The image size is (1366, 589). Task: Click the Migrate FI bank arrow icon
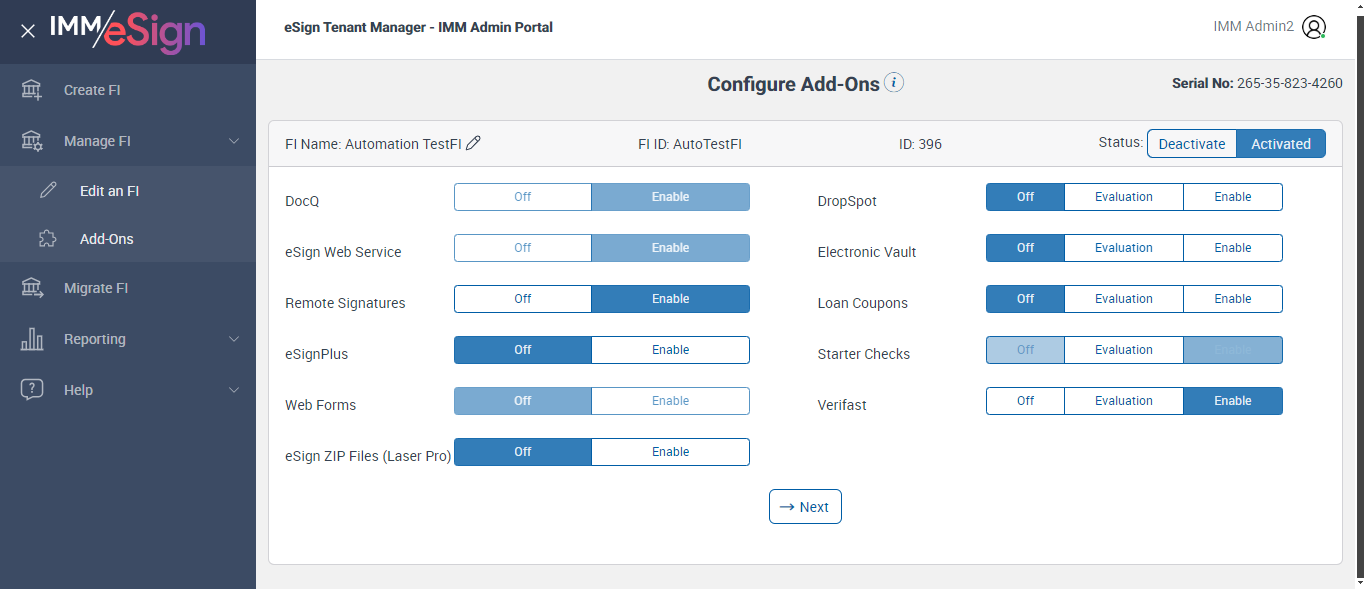click(x=32, y=288)
